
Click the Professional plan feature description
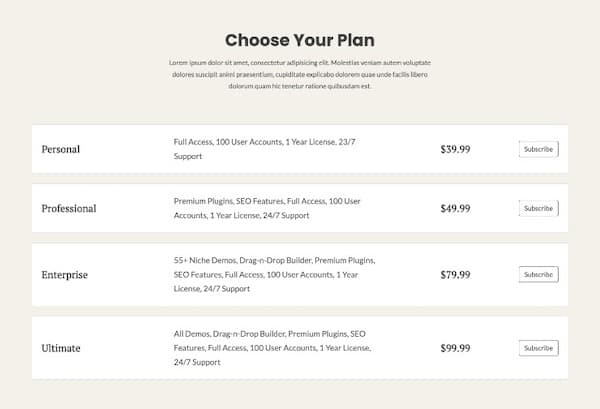tap(267, 208)
